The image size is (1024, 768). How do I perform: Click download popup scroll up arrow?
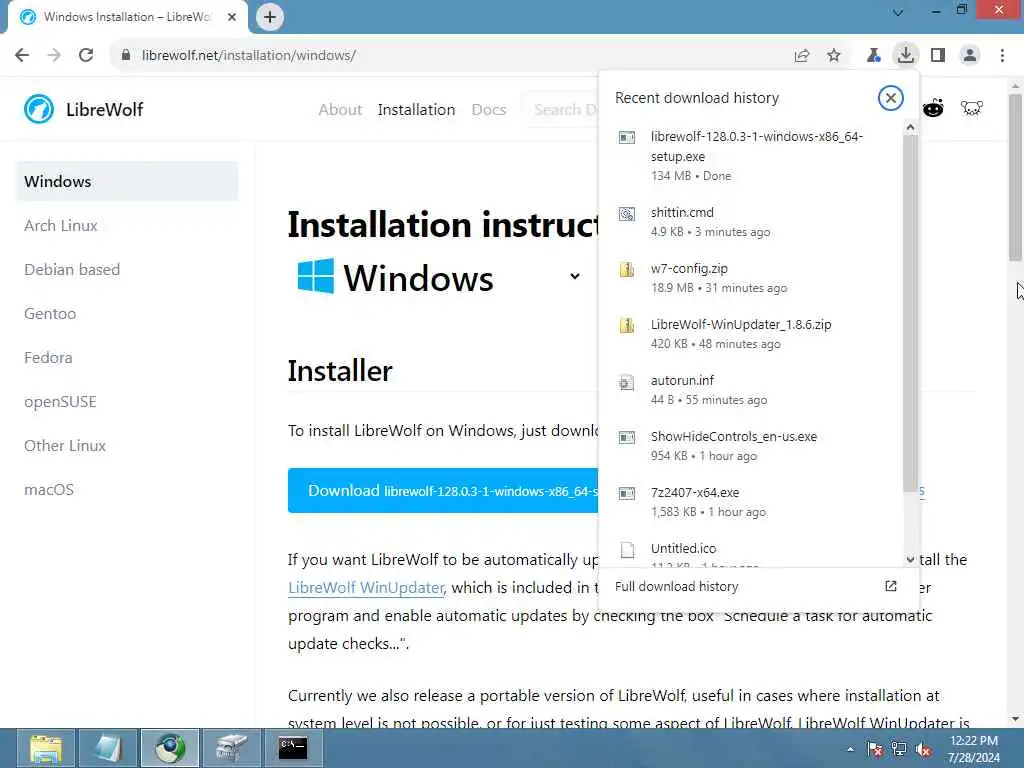coord(910,128)
